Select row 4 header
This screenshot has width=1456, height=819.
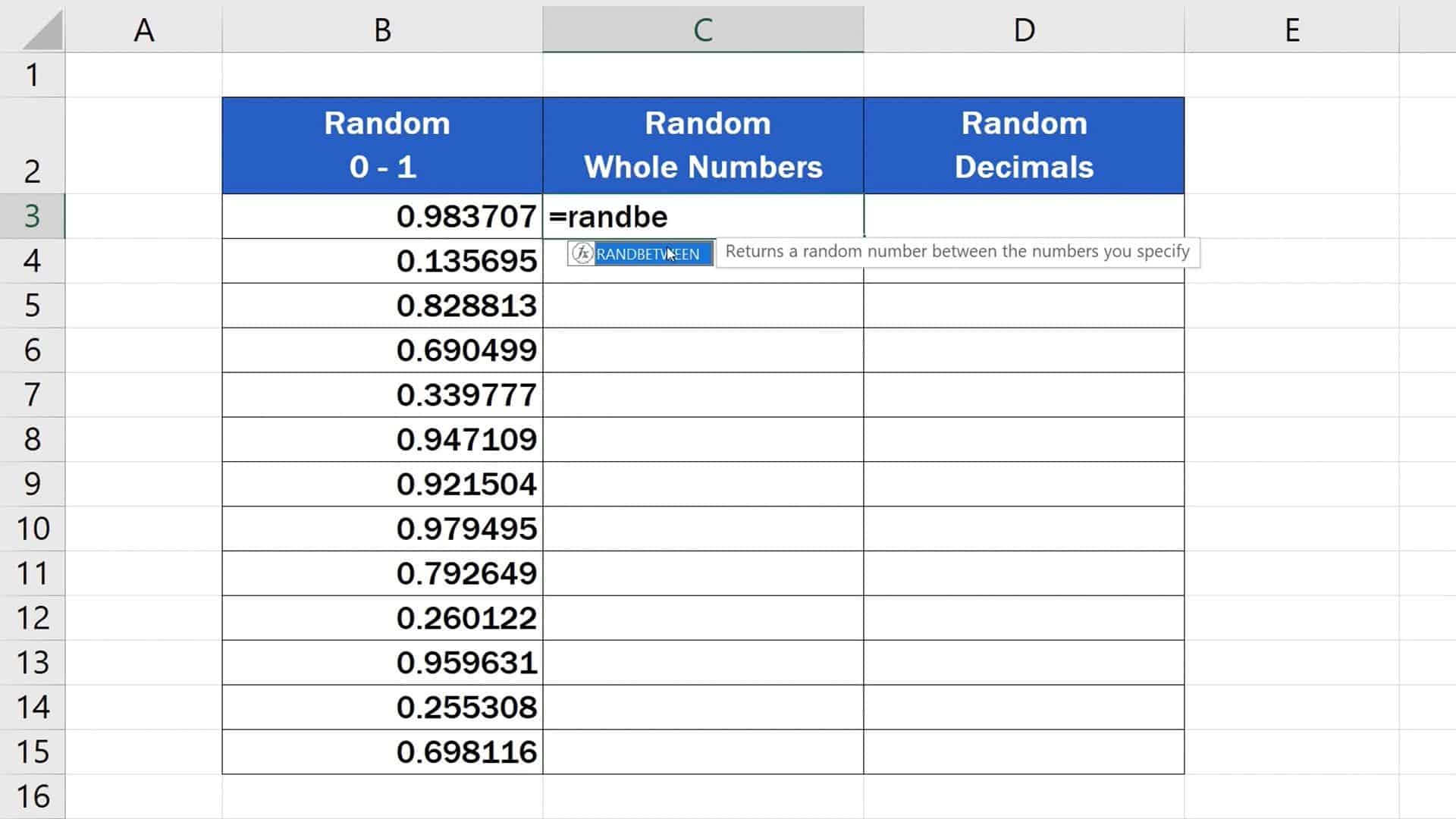(x=33, y=261)
